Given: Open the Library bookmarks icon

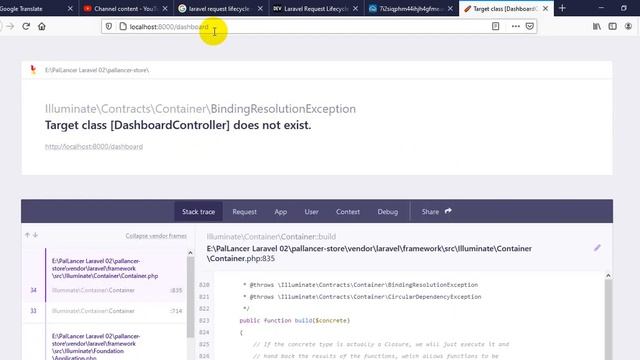Looking at the screenshot, I should (x=597, y=27).
